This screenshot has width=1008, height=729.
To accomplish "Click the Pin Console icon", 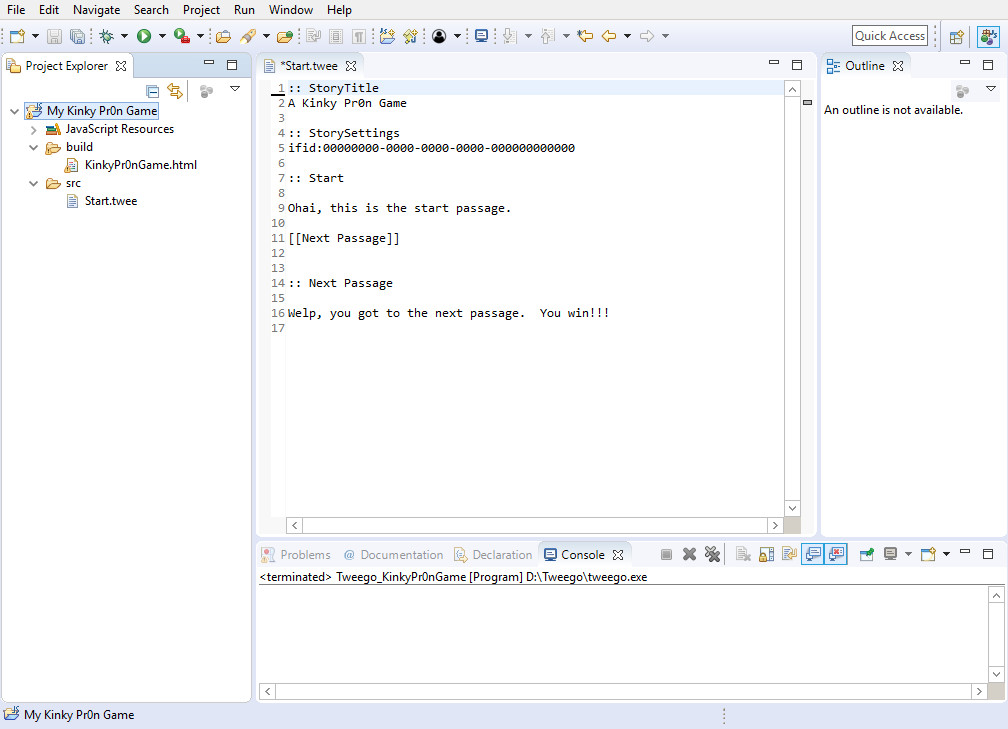I will 866,554.
